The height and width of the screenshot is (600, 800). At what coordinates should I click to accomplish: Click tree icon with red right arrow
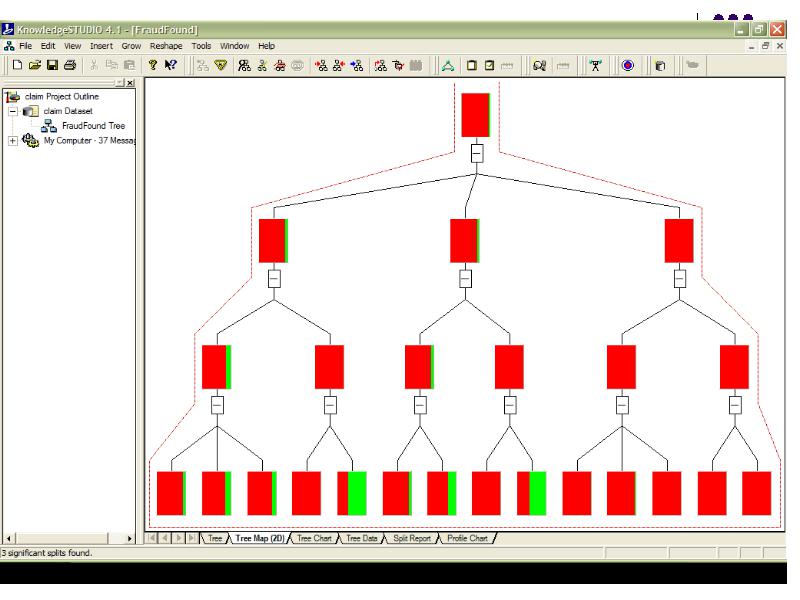pos(339,65)
